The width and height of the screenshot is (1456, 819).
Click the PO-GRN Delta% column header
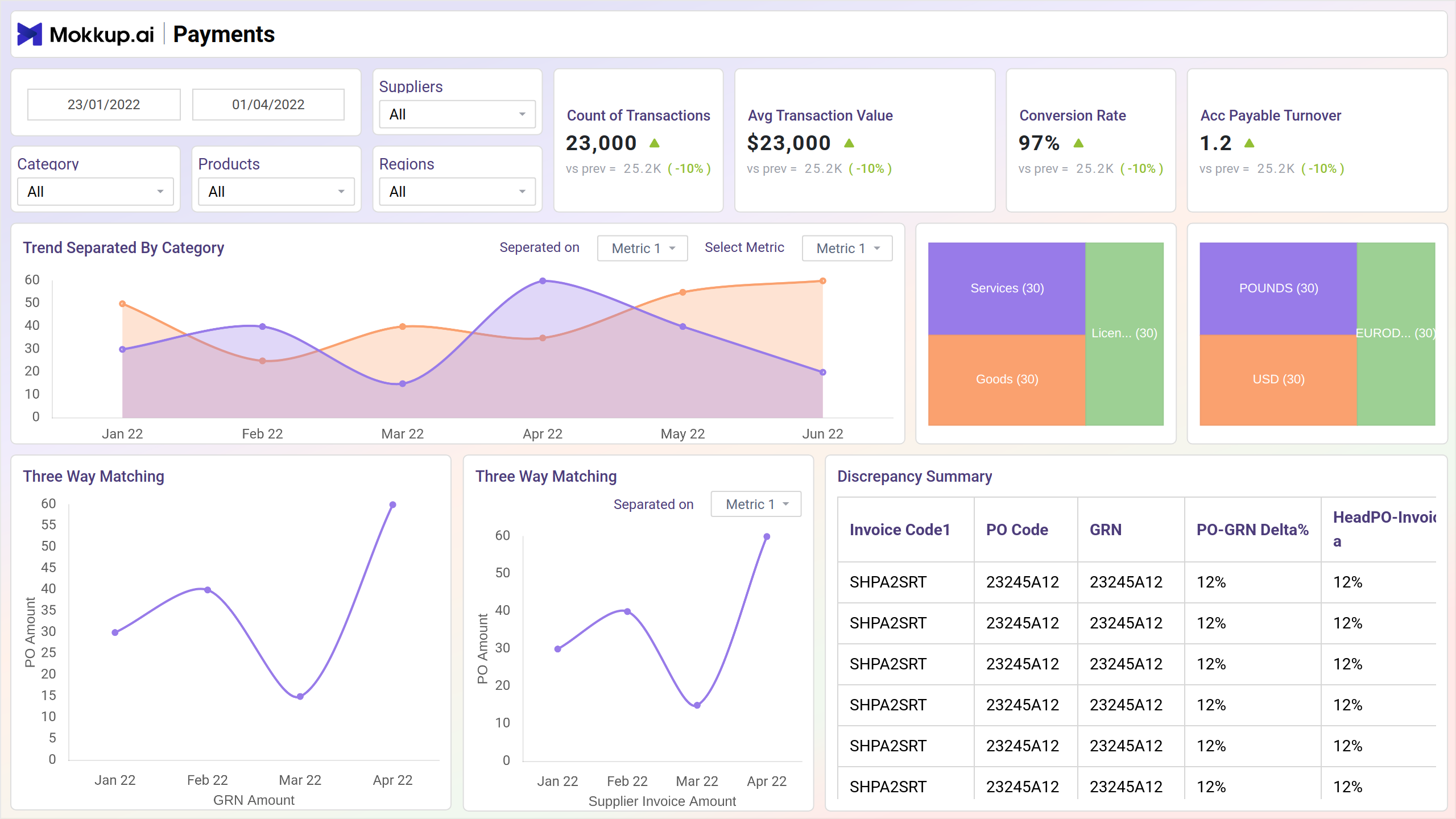click(1252, 530)
